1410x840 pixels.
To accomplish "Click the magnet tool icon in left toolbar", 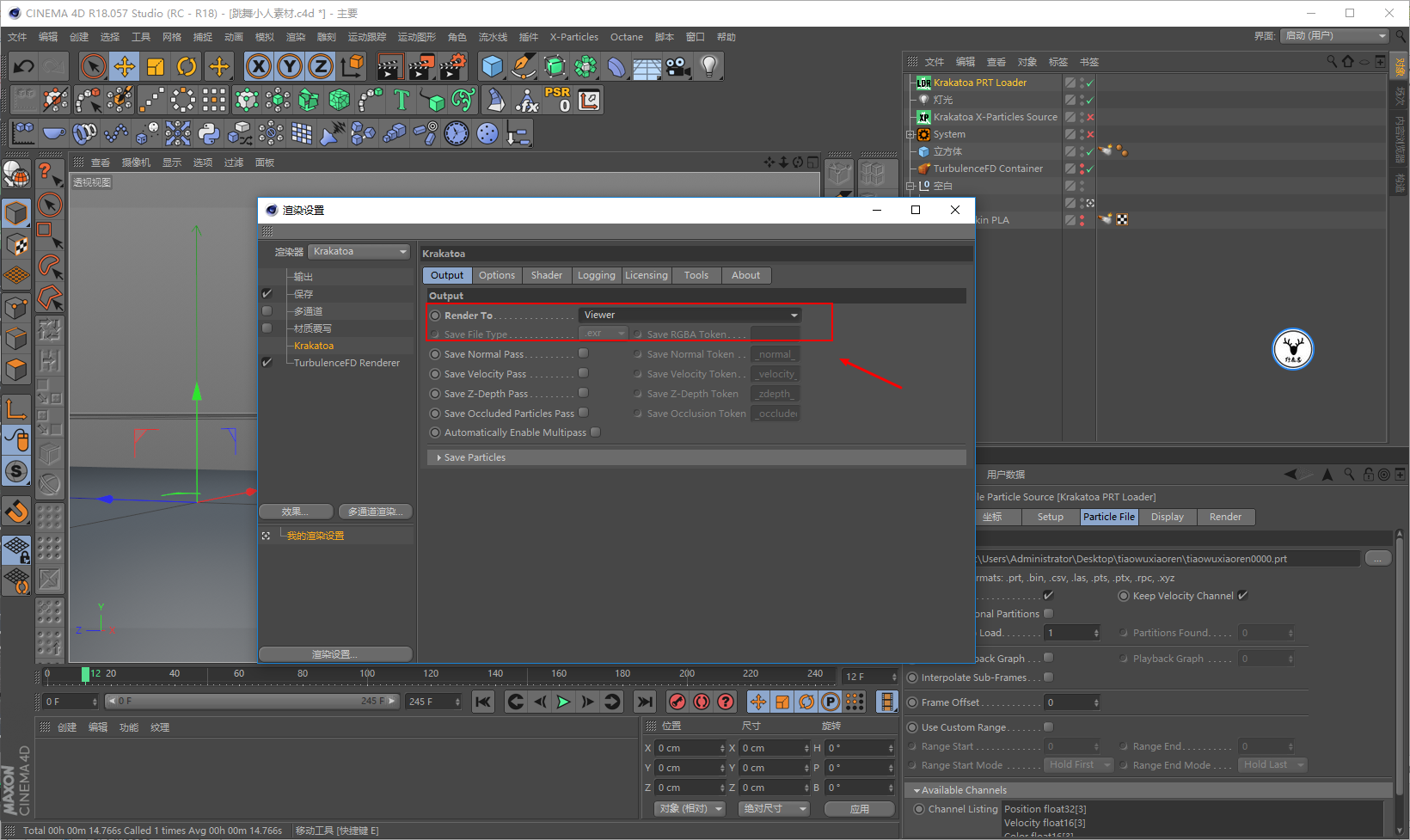I will [x=16, y=512].
